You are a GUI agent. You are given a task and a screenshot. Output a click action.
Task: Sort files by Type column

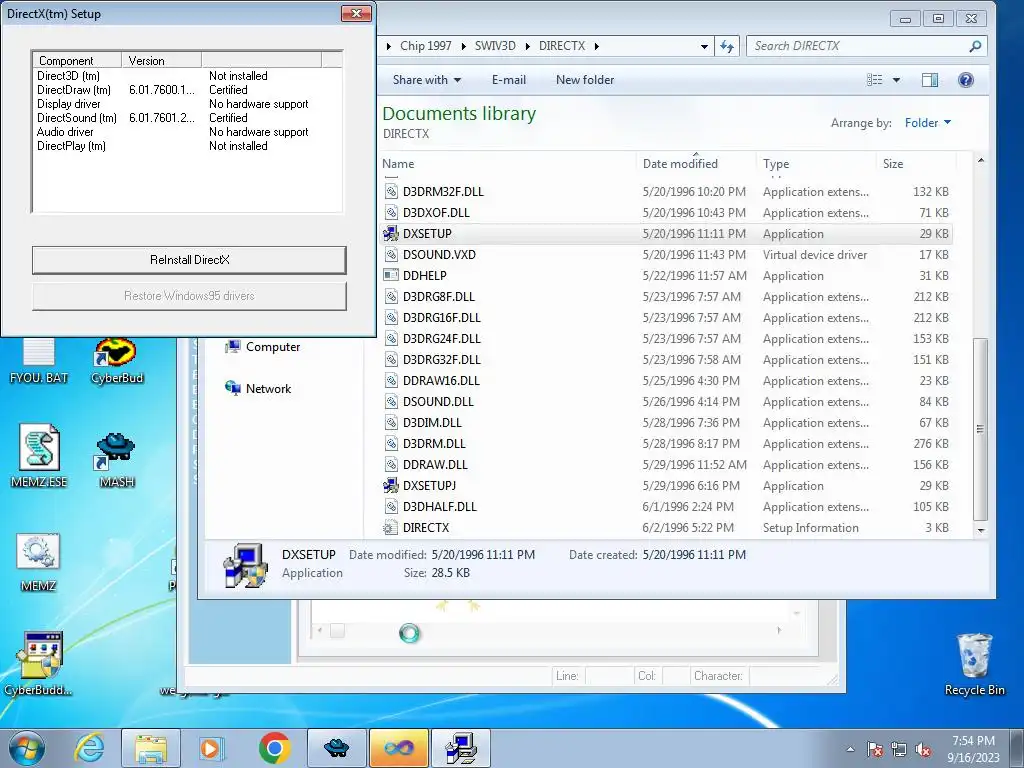816,163
